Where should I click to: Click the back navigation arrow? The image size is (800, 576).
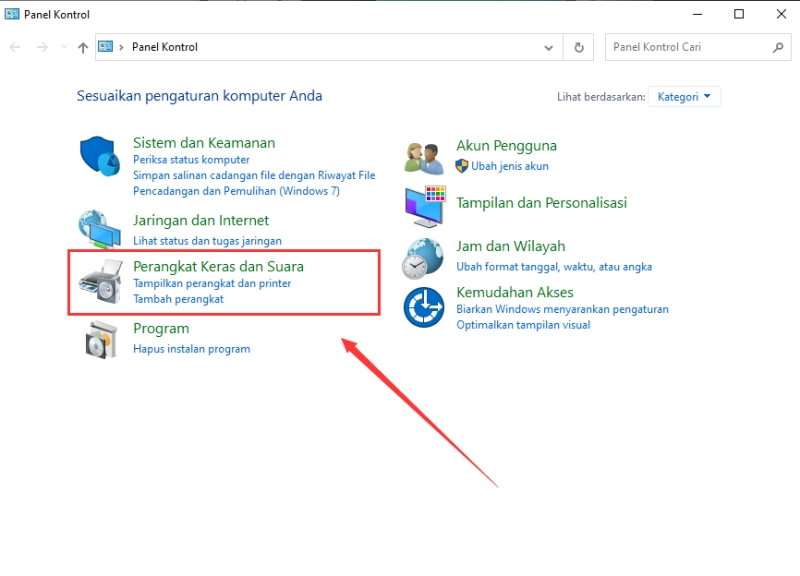[x=15, y=47]
